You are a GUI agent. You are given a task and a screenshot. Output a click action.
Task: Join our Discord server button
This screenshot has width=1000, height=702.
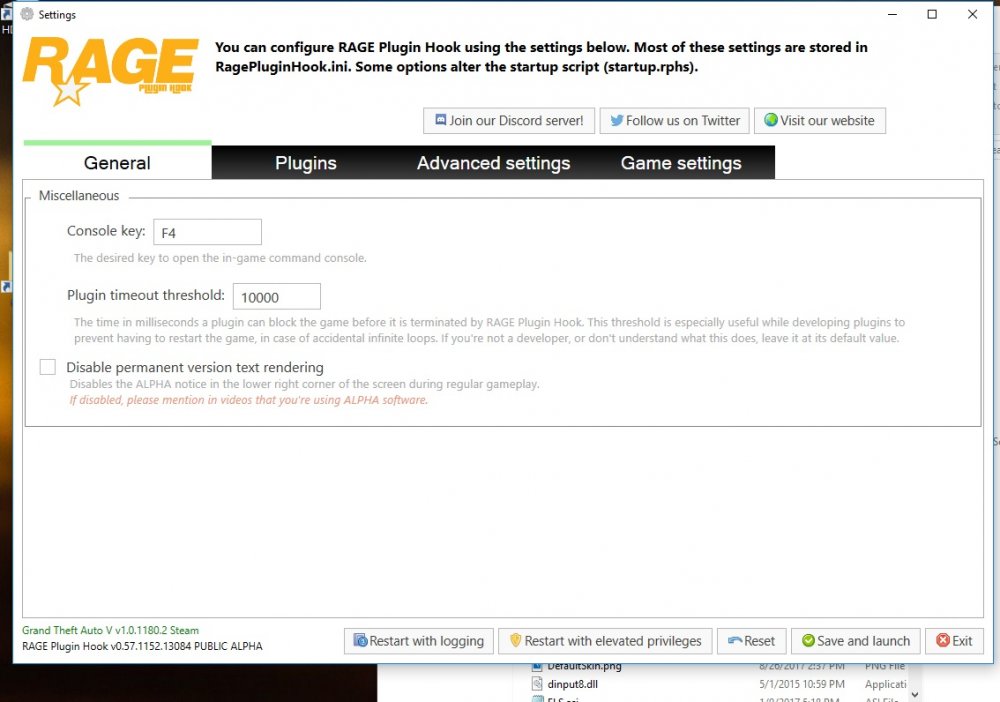point(509,121)
